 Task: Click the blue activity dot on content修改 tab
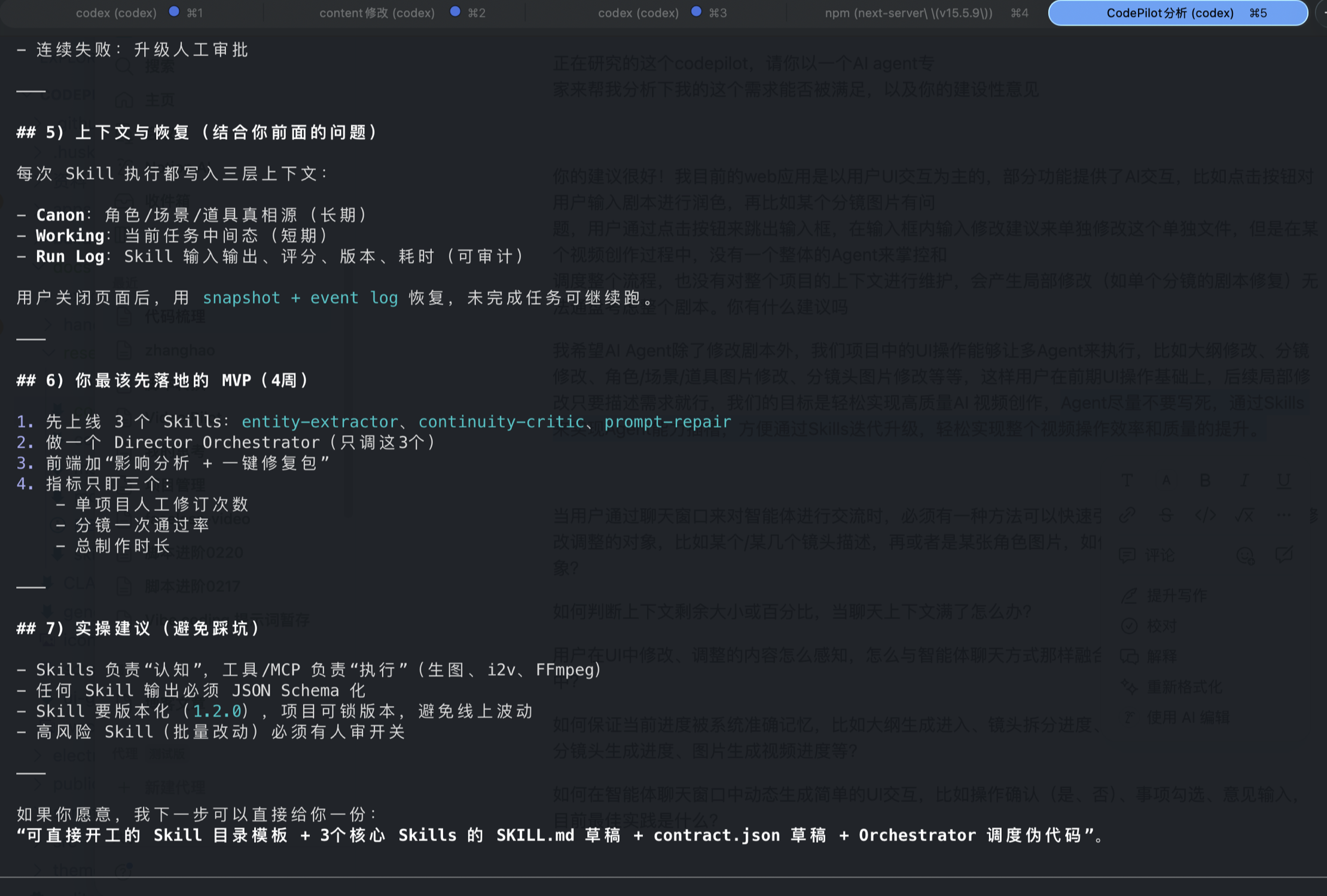(455, 11)
